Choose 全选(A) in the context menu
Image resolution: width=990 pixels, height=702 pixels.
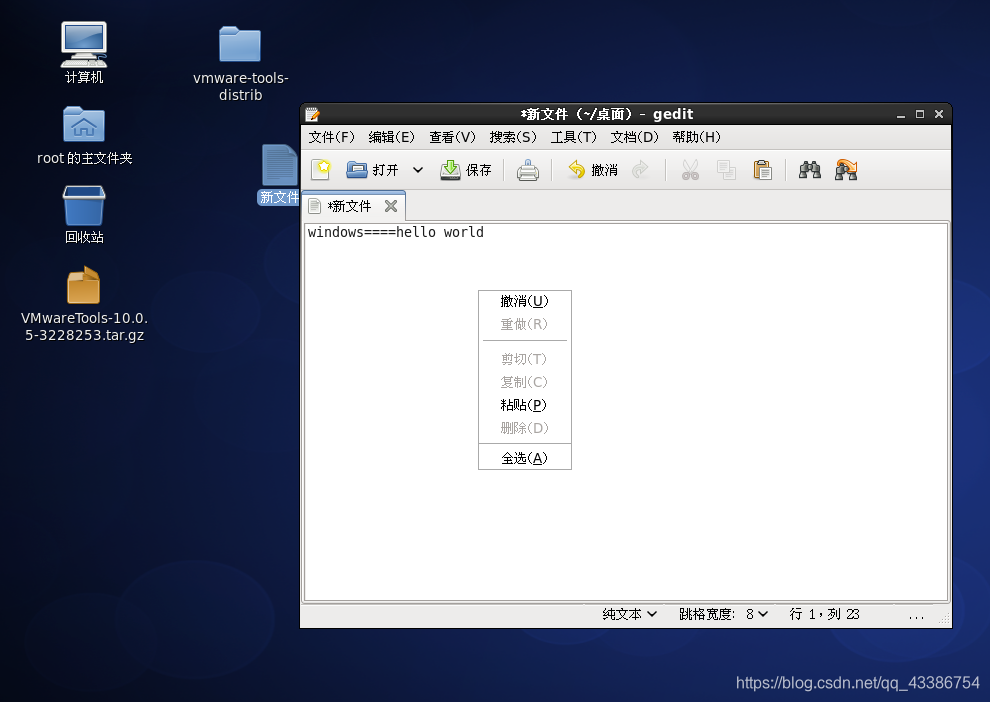[525, 458]
